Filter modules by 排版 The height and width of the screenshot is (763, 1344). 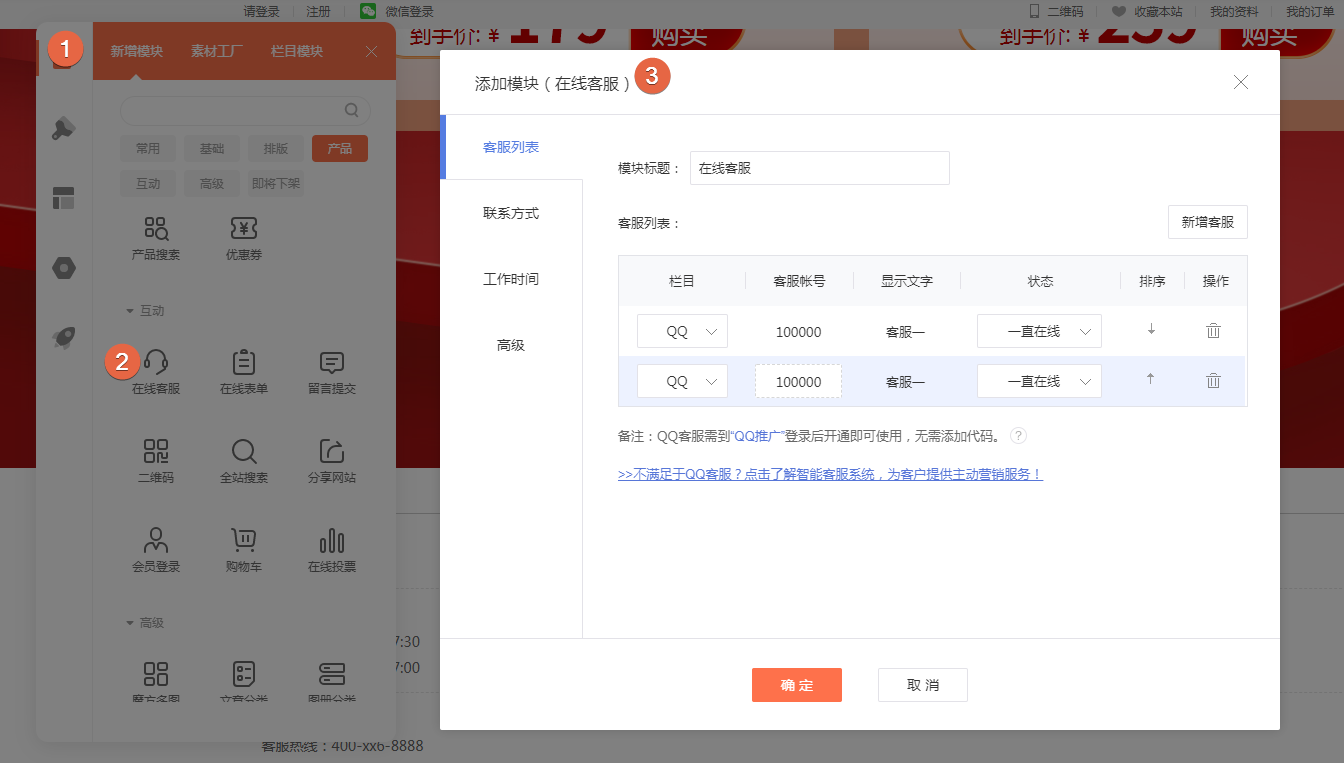[276, 148]
